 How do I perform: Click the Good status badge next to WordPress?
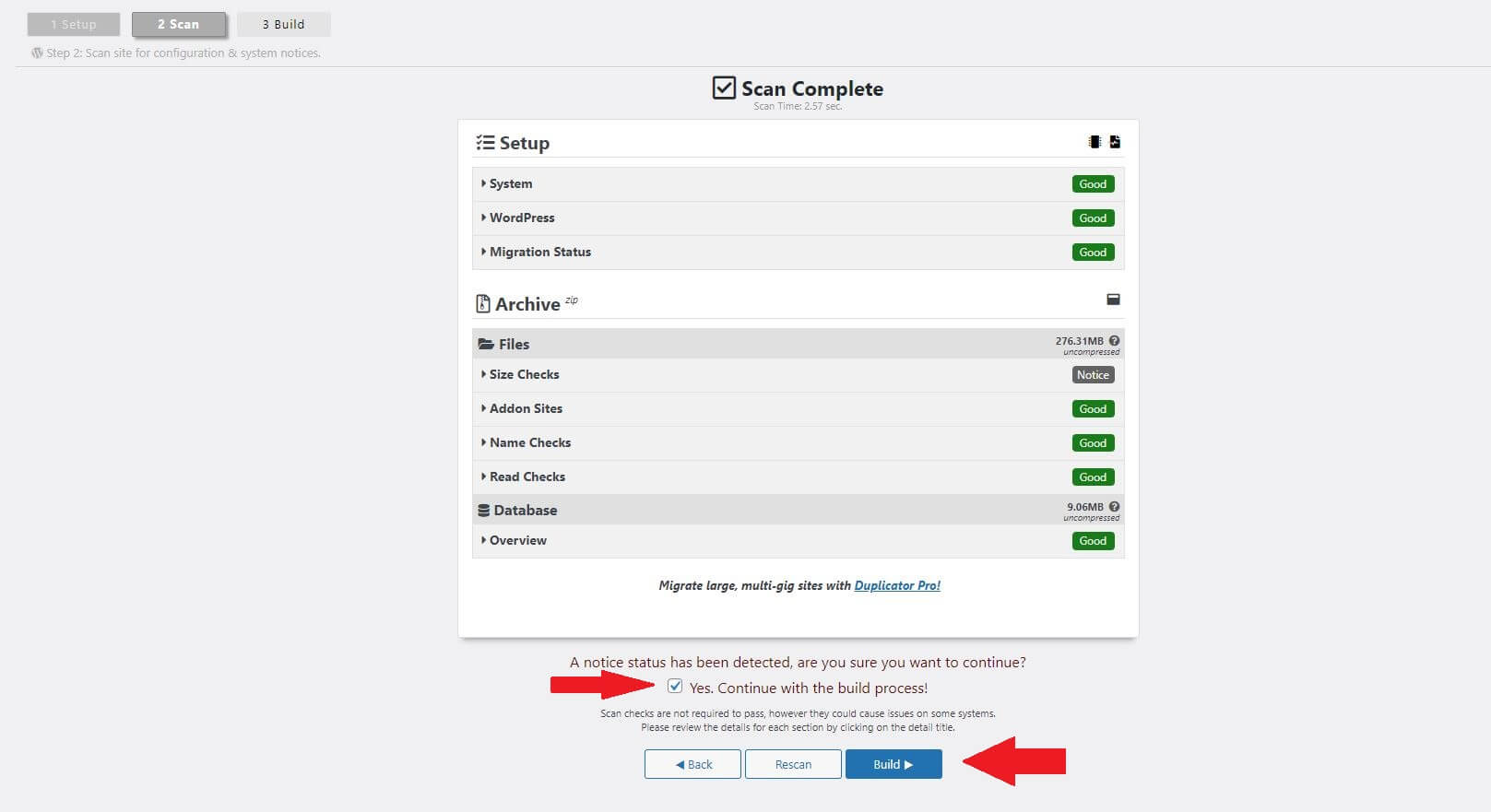(x=1093, y=218)
